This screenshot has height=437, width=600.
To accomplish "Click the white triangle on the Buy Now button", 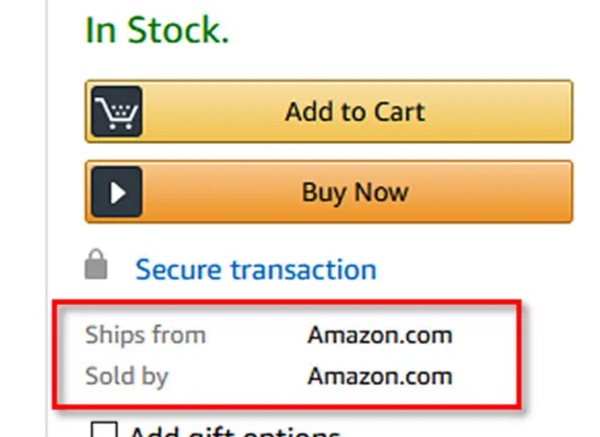I will point(118,192).
